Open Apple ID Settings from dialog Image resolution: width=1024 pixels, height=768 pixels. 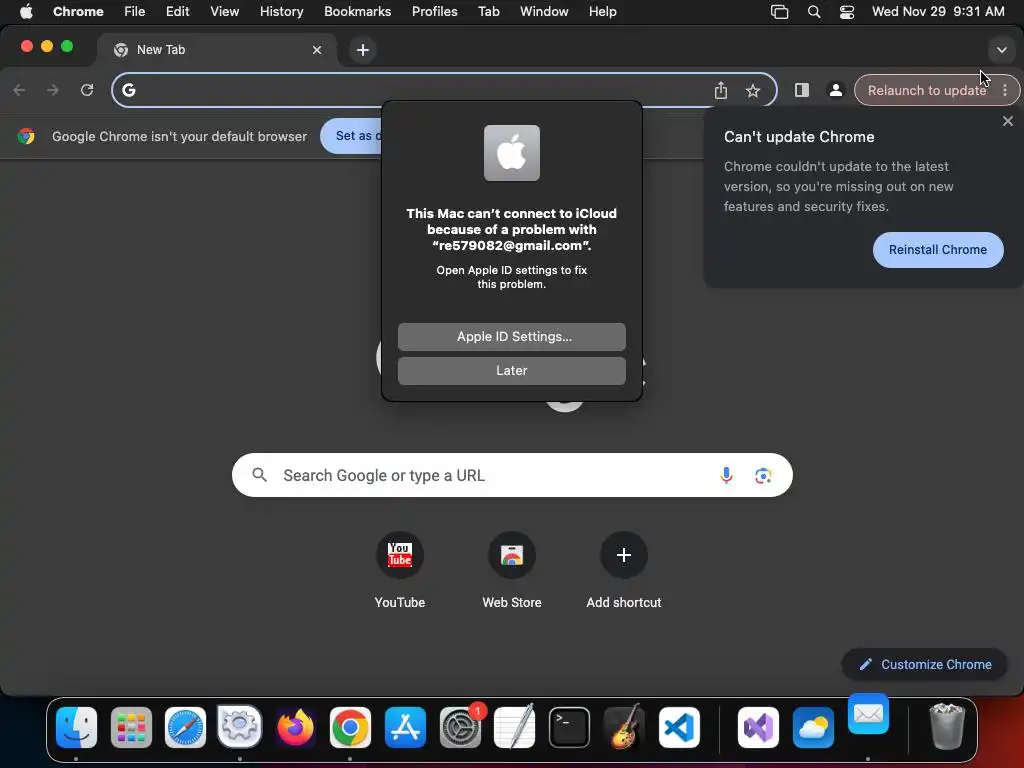pyautogui.click(x=511, y=336)
